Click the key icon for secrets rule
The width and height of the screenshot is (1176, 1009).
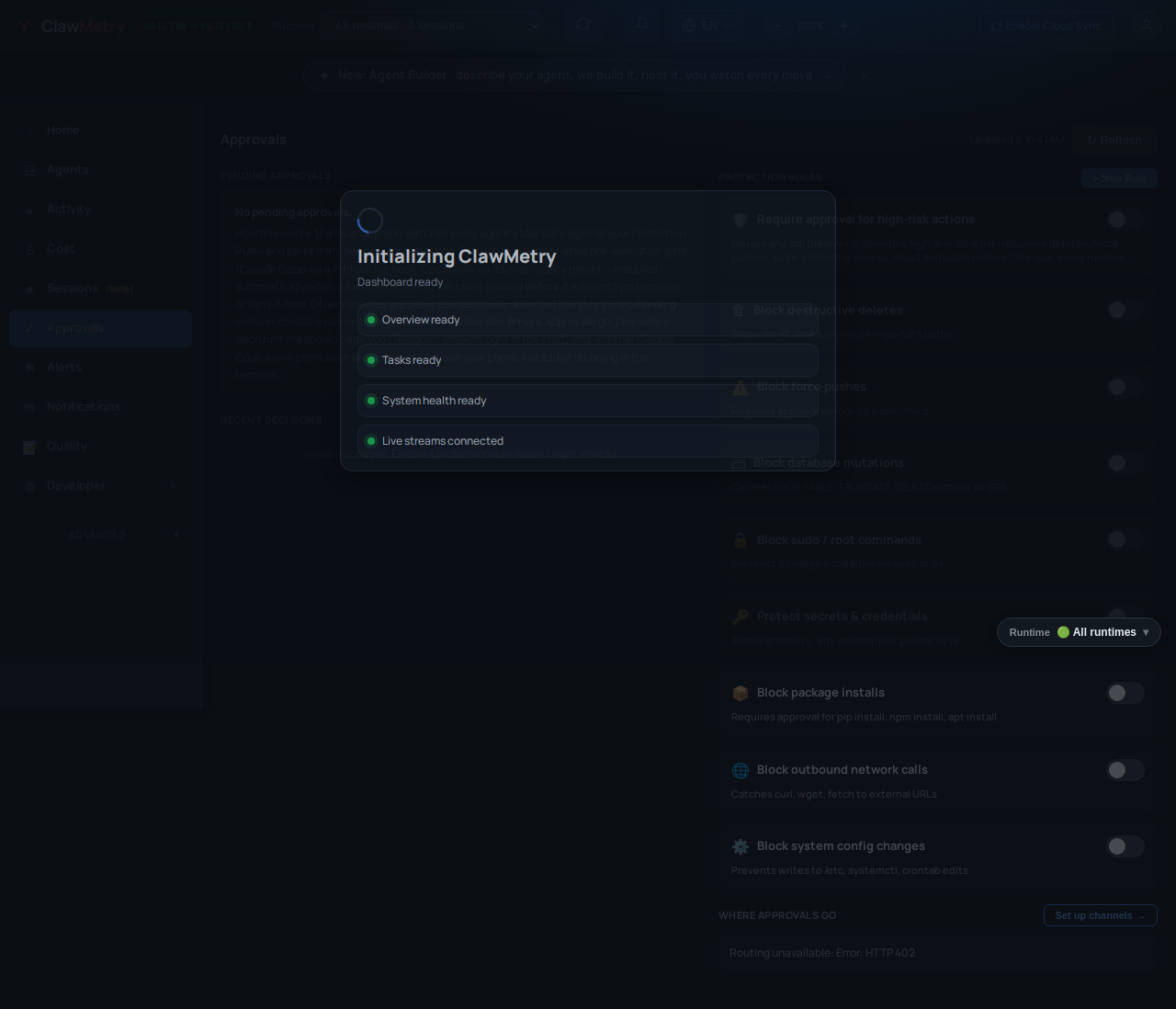(741, 617)
